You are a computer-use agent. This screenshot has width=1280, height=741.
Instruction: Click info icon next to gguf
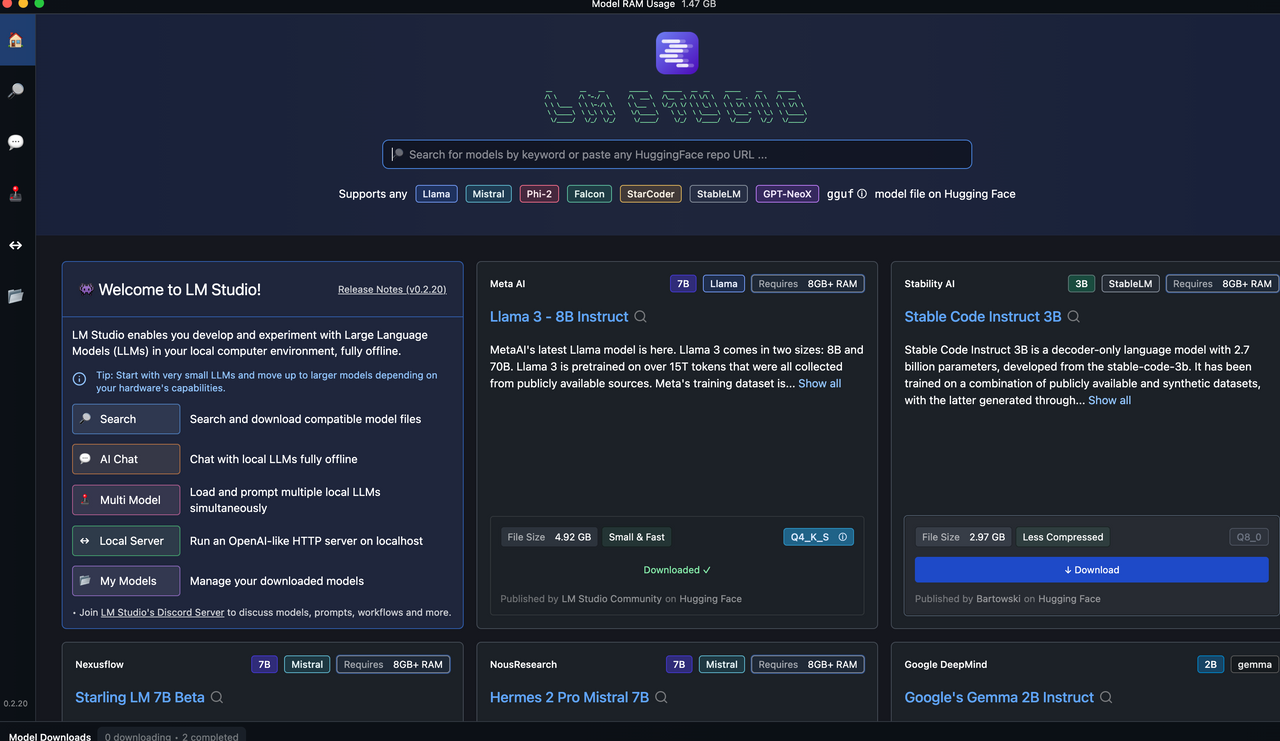tap(862, 194)
